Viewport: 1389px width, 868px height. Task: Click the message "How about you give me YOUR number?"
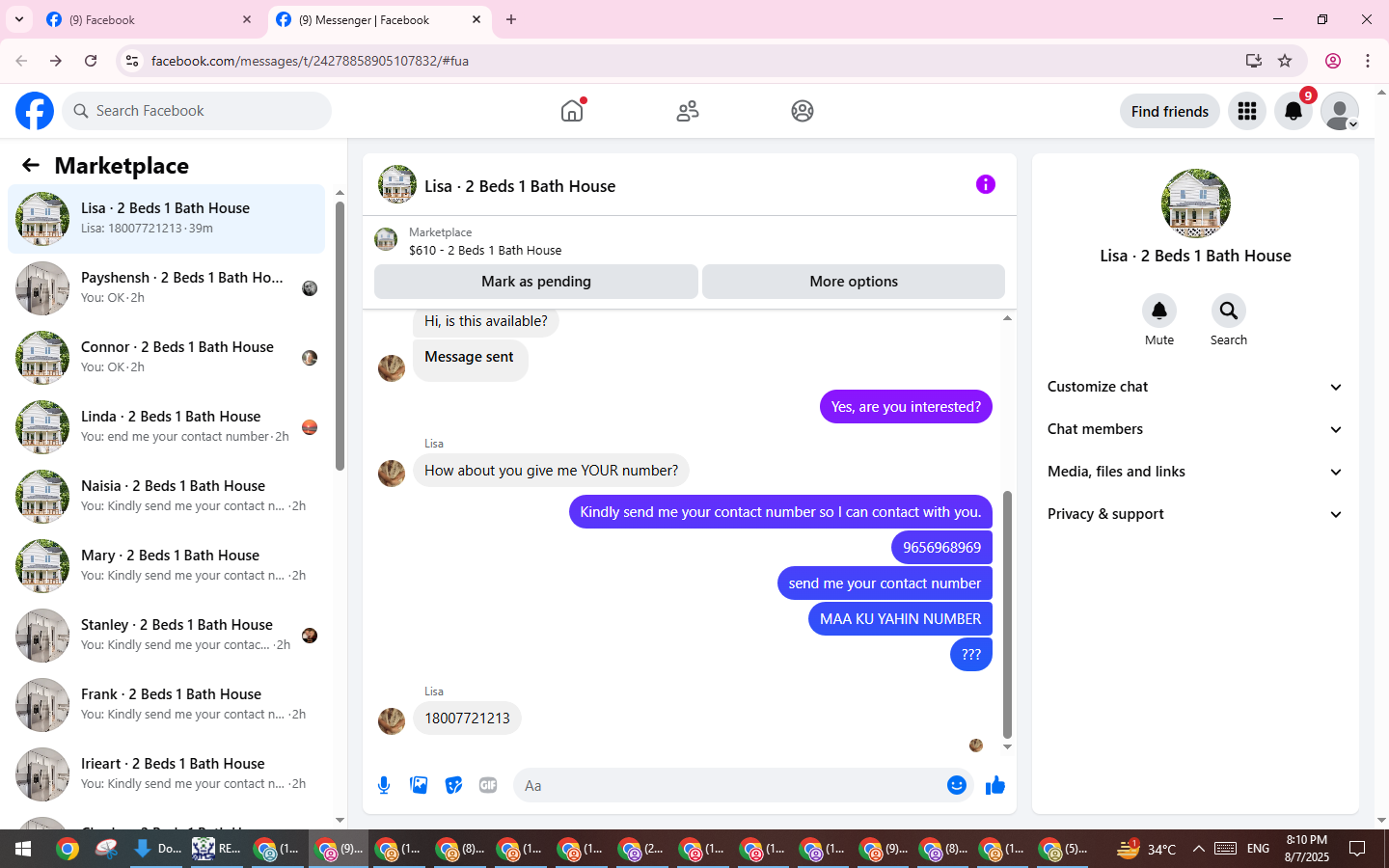coord(551,471)
